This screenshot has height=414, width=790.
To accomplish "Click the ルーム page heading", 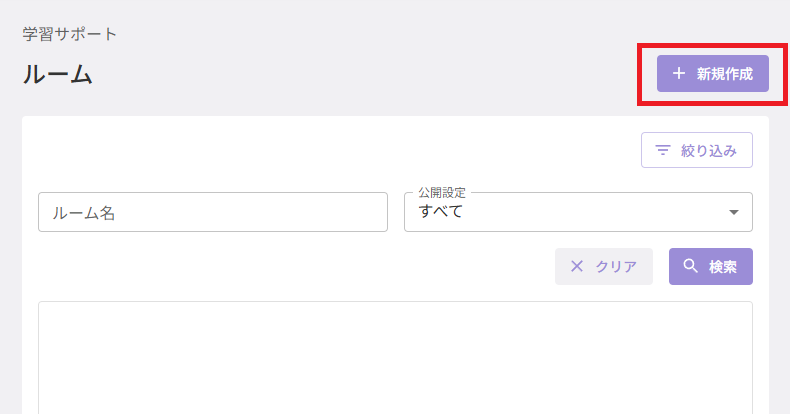I will click(57, 75).
